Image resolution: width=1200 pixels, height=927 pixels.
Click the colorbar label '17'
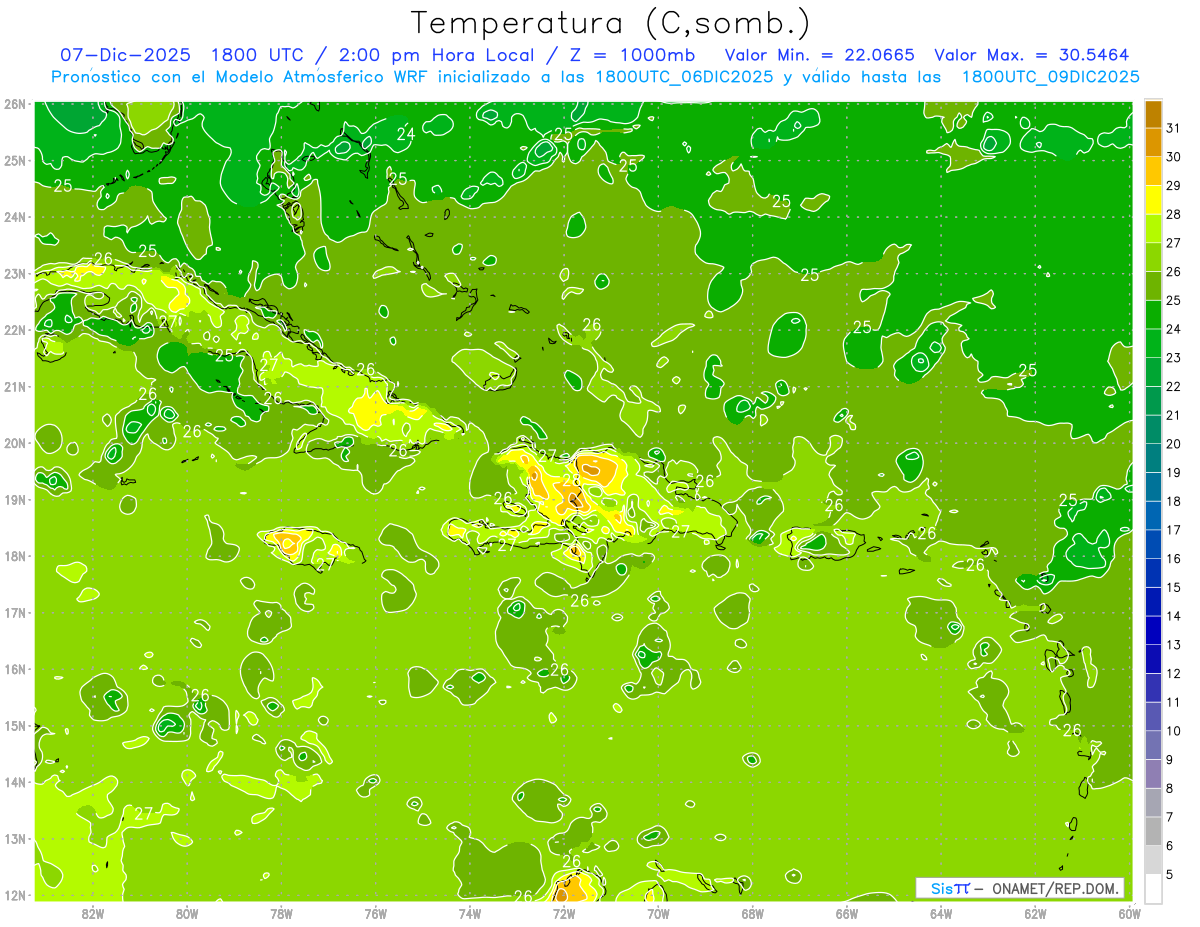(1173, 530)
